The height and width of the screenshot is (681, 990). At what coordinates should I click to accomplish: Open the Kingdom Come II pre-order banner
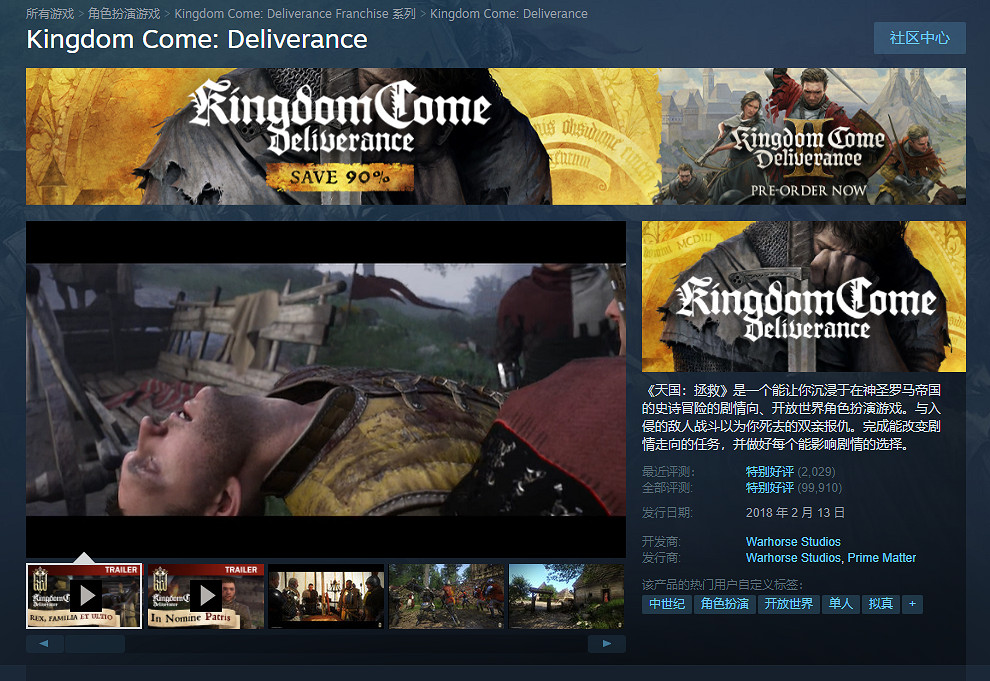811,136
